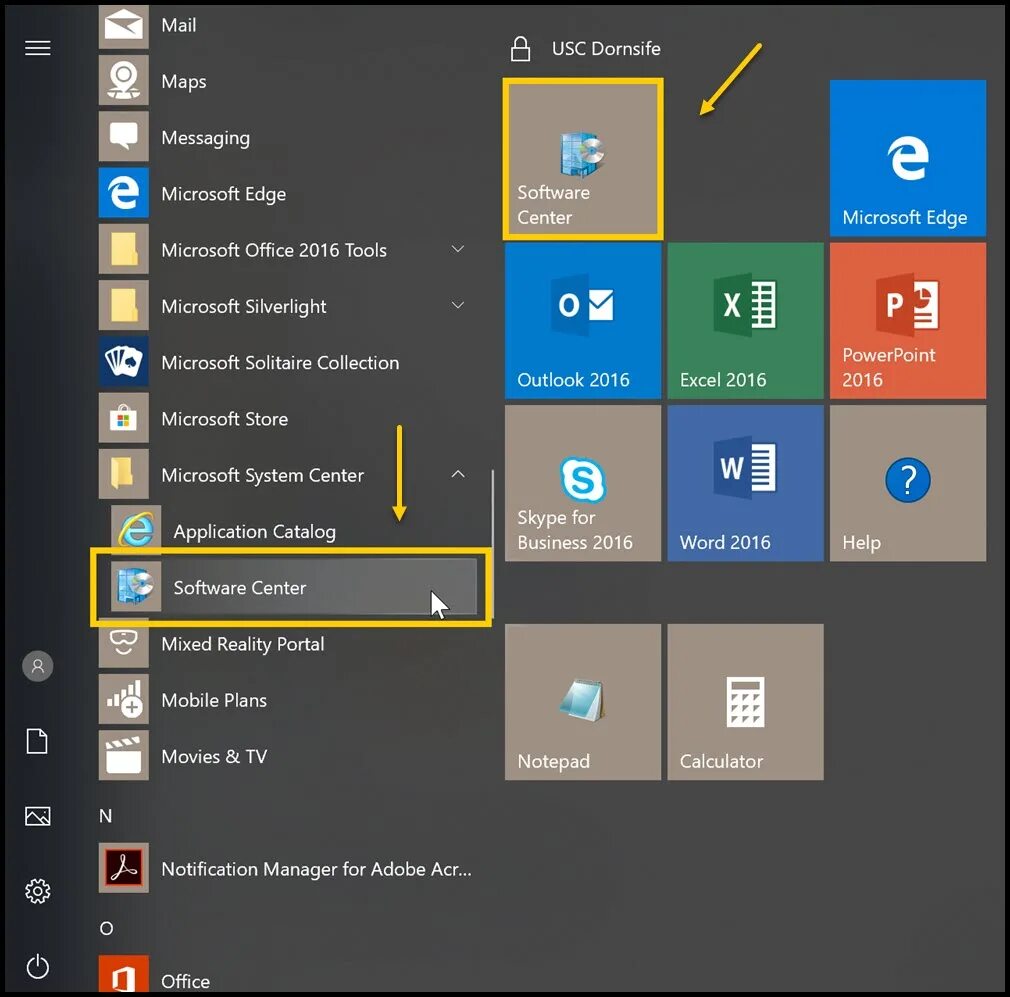Click the Microsoft Solitaire Collection text label
Screen dimensions: 1010x997
[x=280, y=363]
